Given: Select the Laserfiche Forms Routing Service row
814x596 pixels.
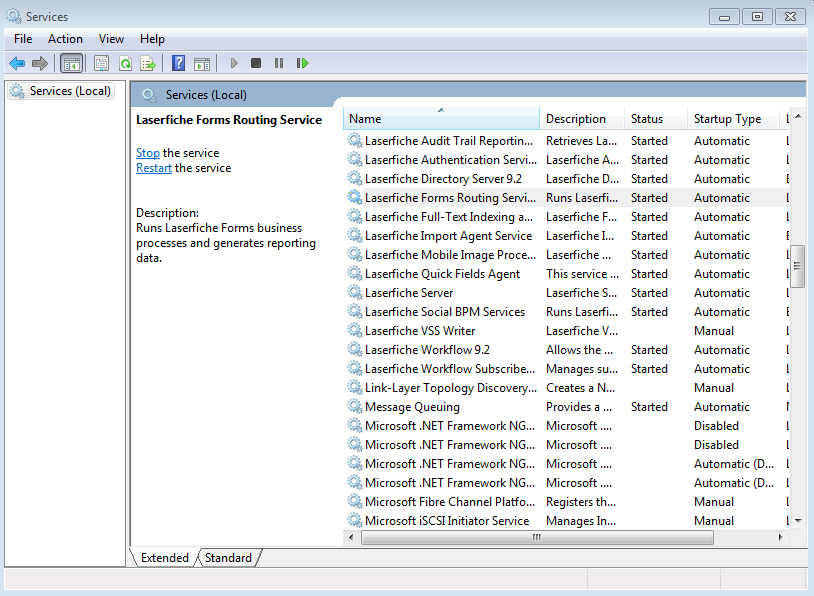Looking at the screenshot, I should (567, 198).
